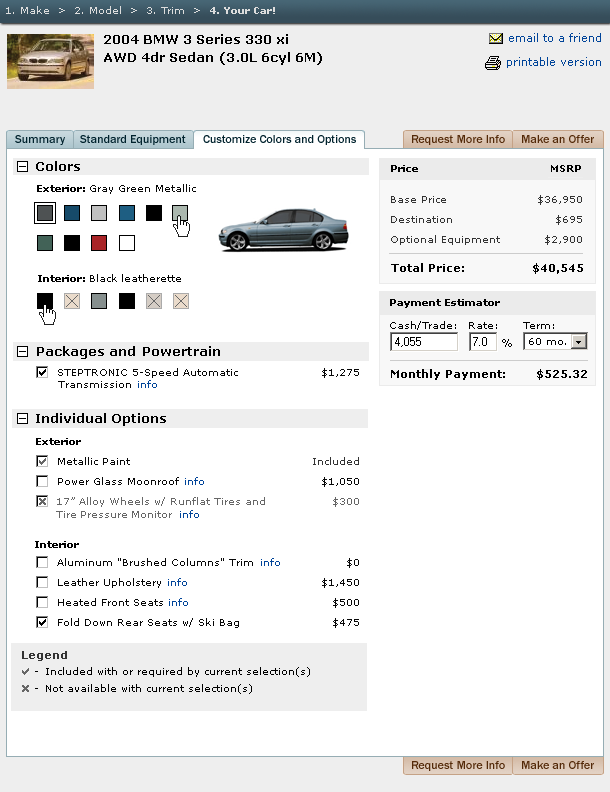Click top Request More Info button

458,139
